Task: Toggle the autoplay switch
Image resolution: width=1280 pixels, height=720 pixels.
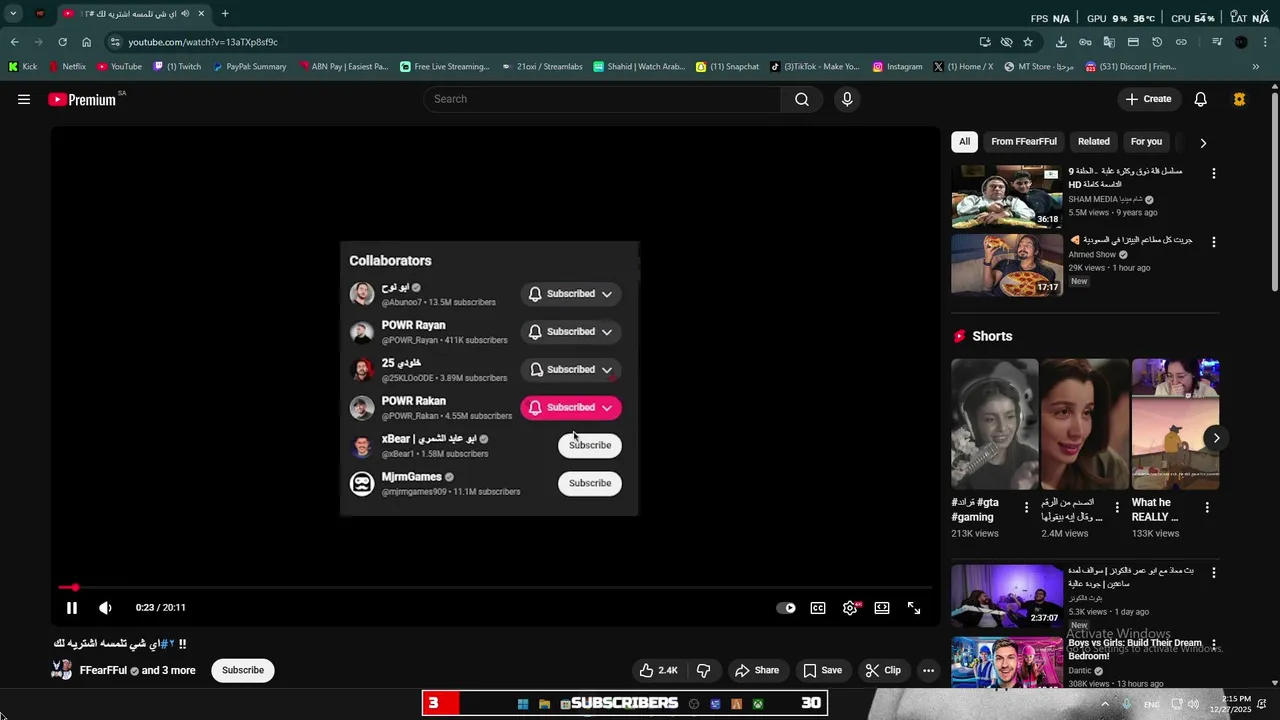Action: pyautogui.click(x=787, y=608)
